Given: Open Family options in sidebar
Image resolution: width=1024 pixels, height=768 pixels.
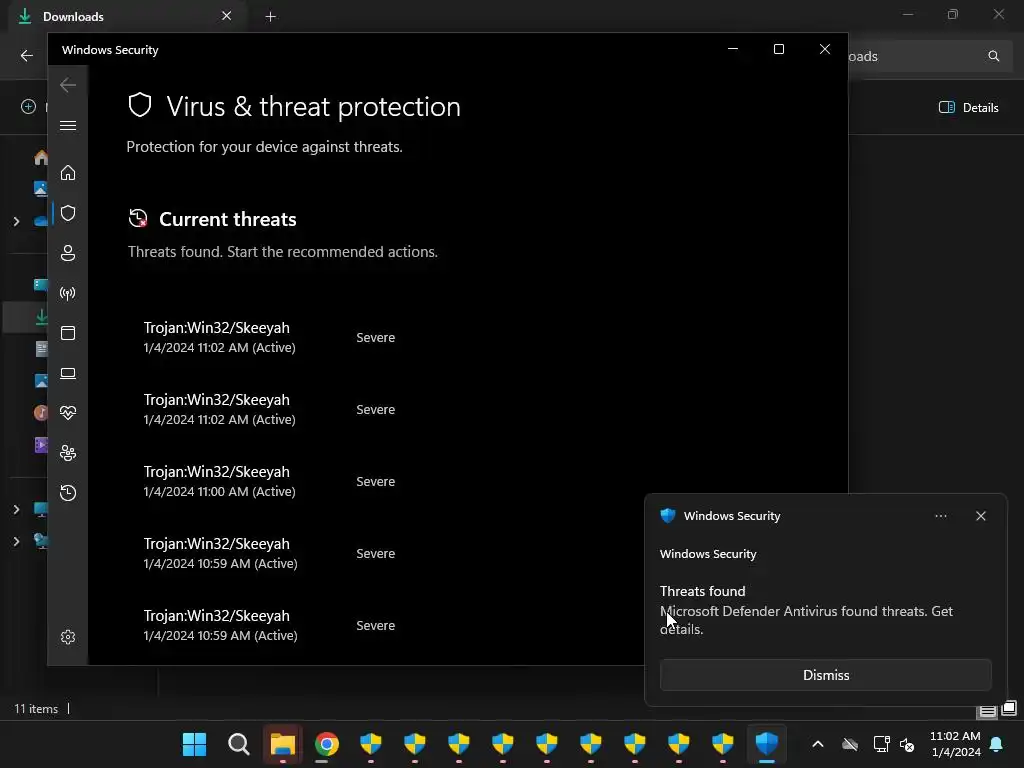Looking at the screenshot, I should (x=68, y=453).
